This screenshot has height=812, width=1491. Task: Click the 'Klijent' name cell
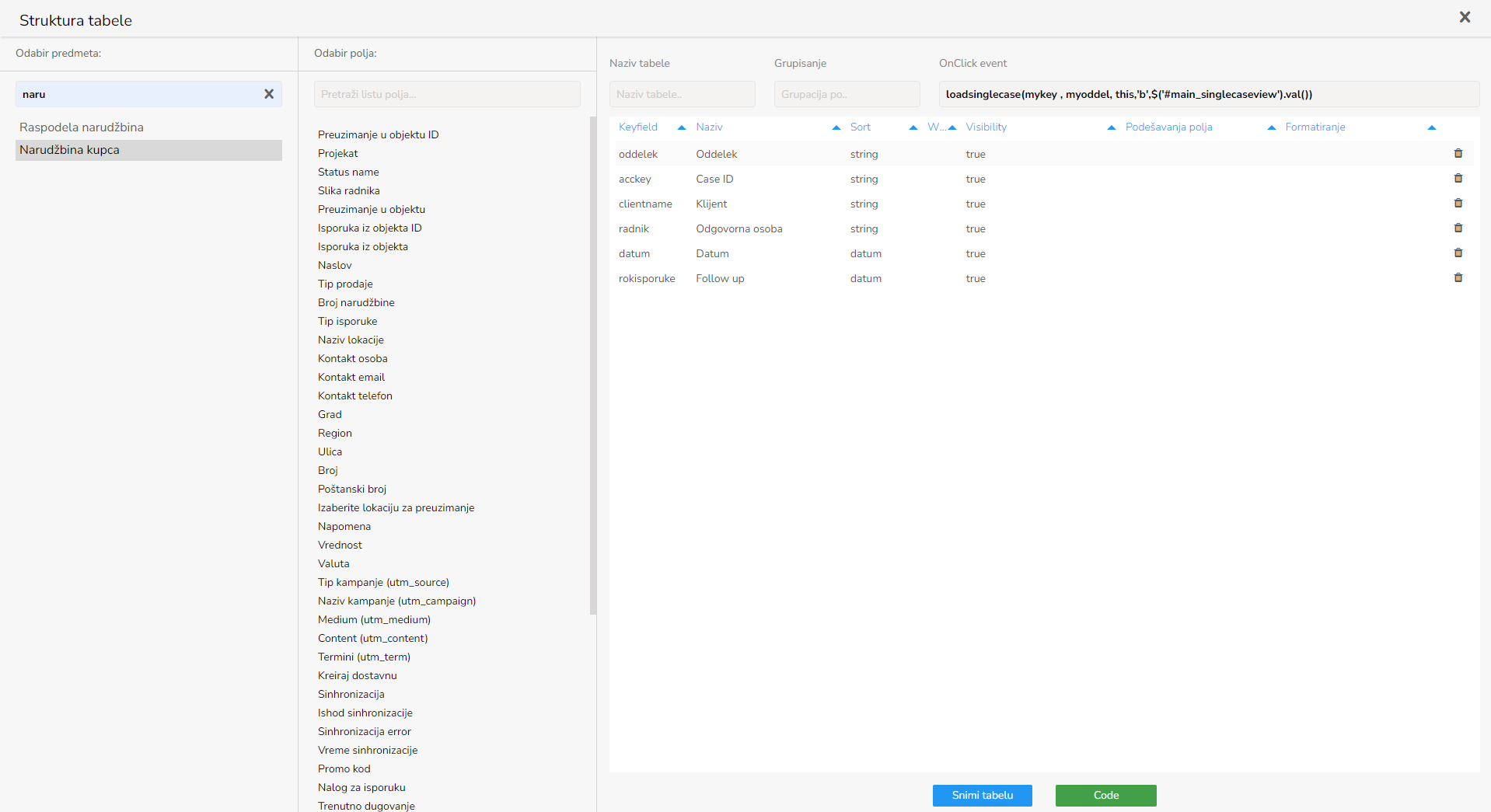pos(711,204)
